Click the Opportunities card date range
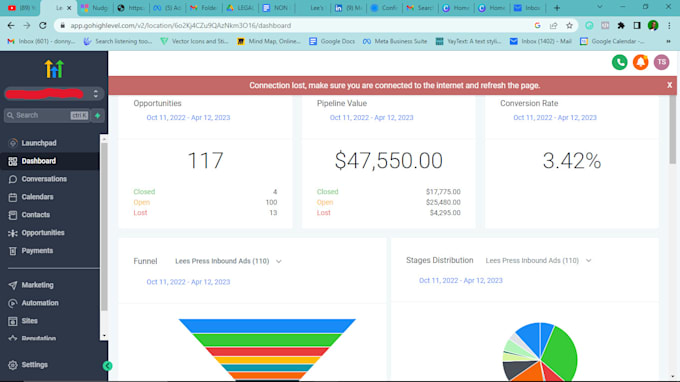 pos(188,118)
